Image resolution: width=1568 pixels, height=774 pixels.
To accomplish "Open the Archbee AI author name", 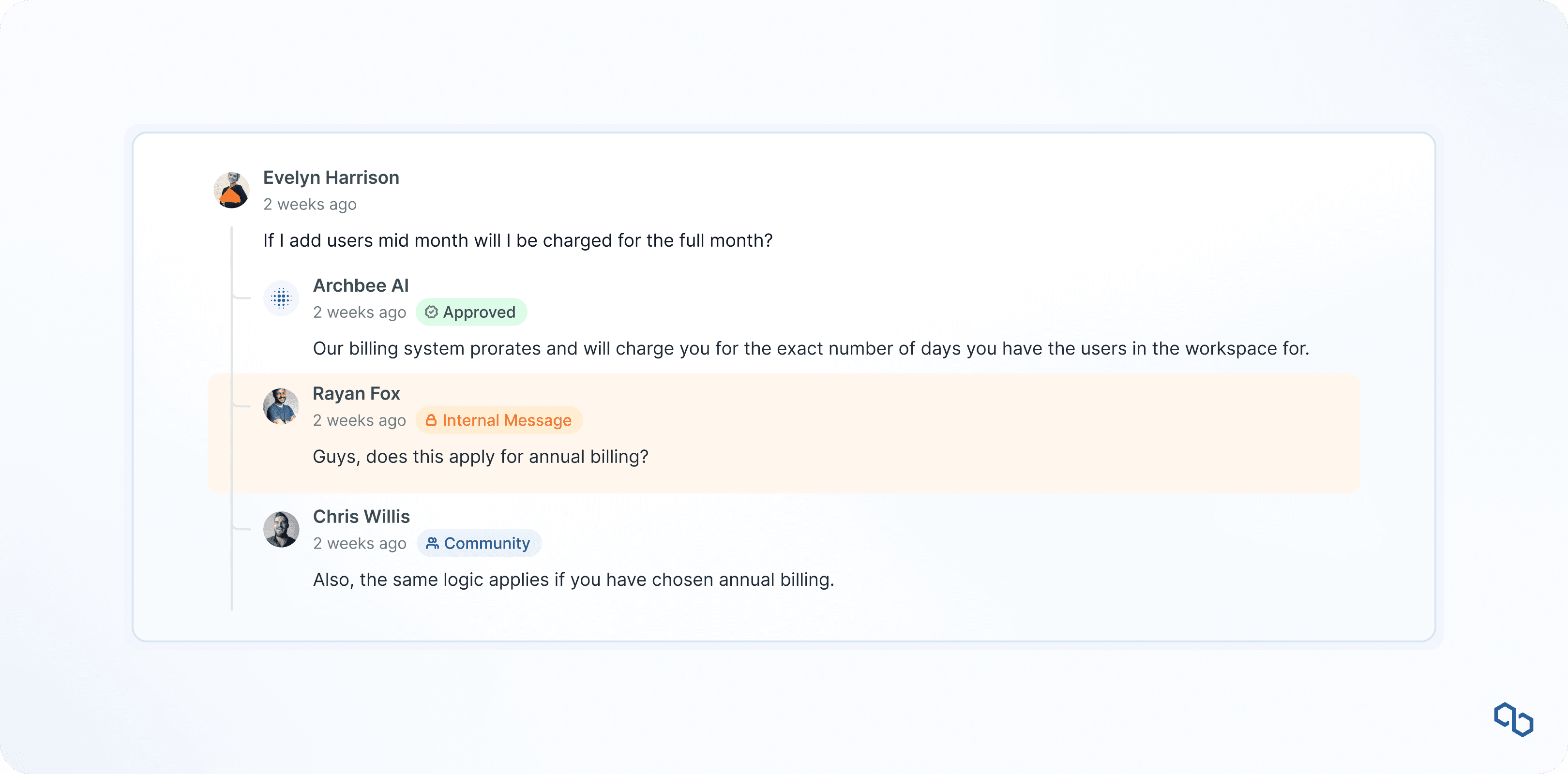I will pos(361,285).
